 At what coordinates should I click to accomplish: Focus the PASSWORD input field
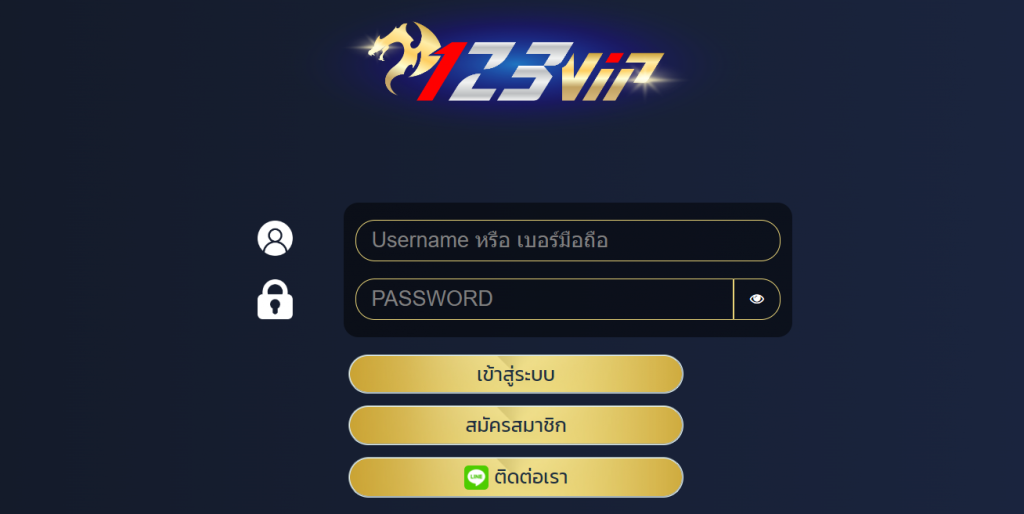[545, 299]
